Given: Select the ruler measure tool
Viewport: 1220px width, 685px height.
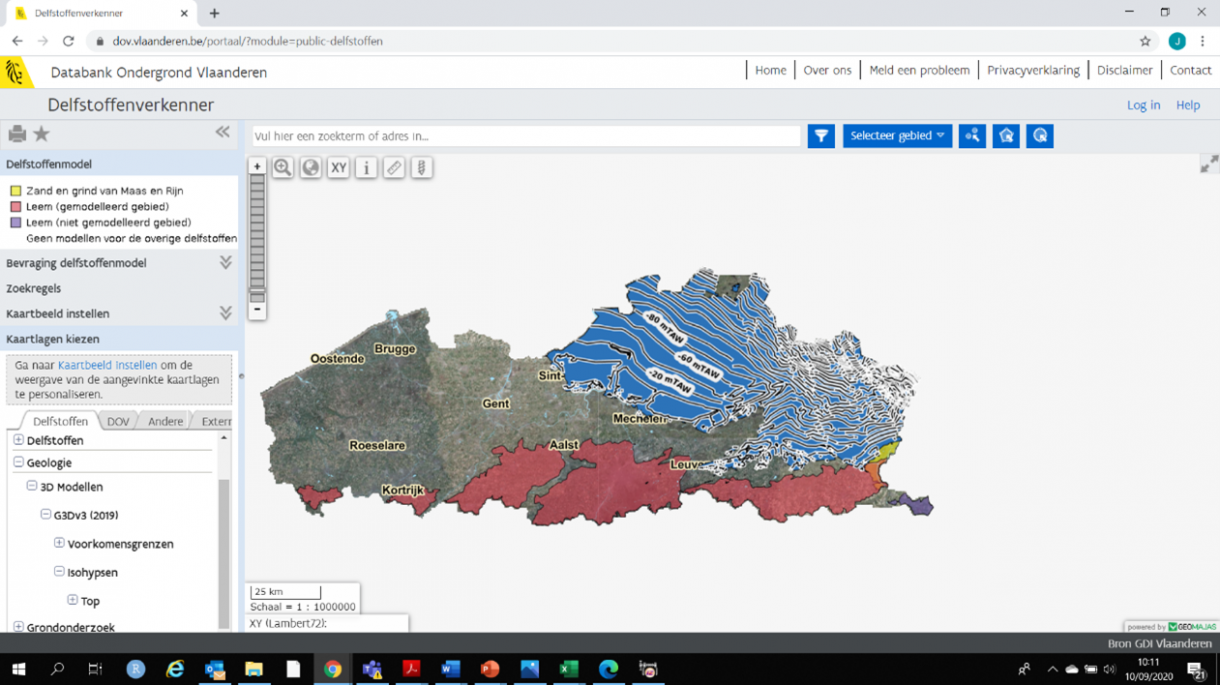Looking at the screenshot, I should coord(394,168).
